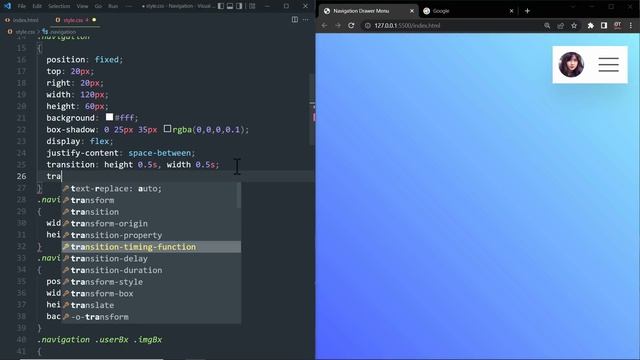This screenshot has width=640, height=360.
Task: Select the transform-style suggestion
Action: pyautogui.click(x=151, y=282)
